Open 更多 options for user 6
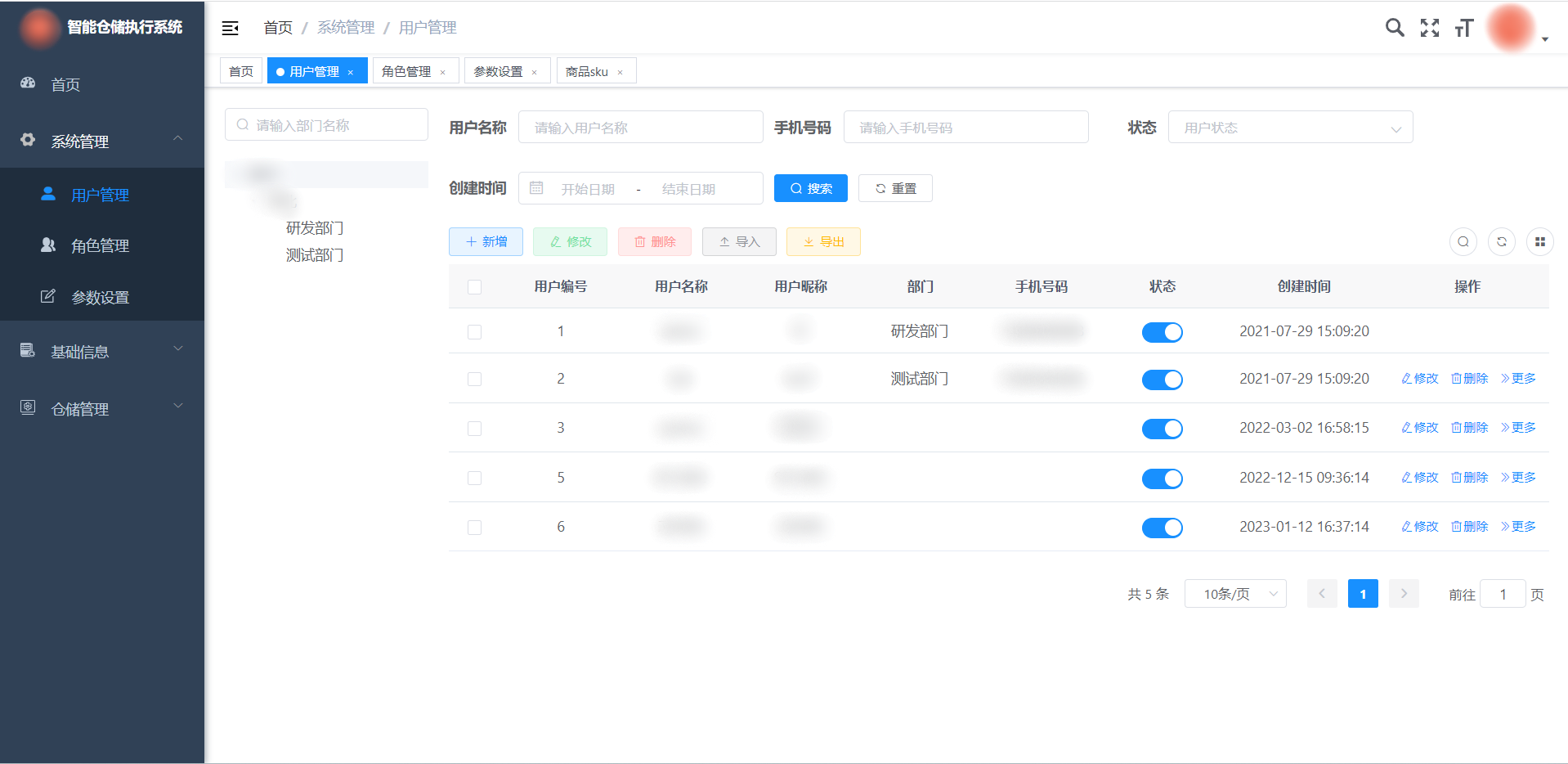This screenshot has width=1568, height=764. point(1518,527)
